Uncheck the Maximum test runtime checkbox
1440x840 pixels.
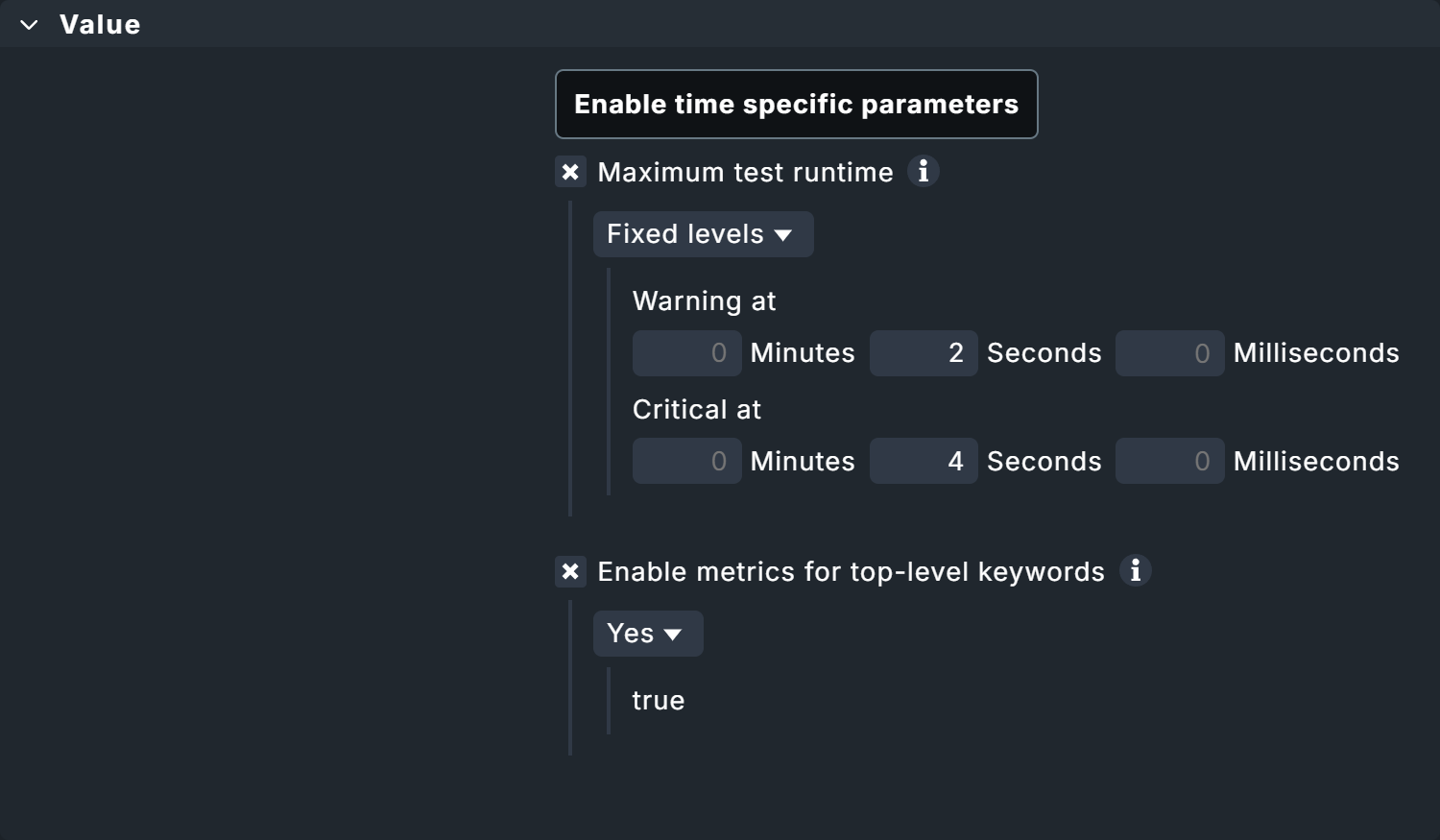point(570,173)
